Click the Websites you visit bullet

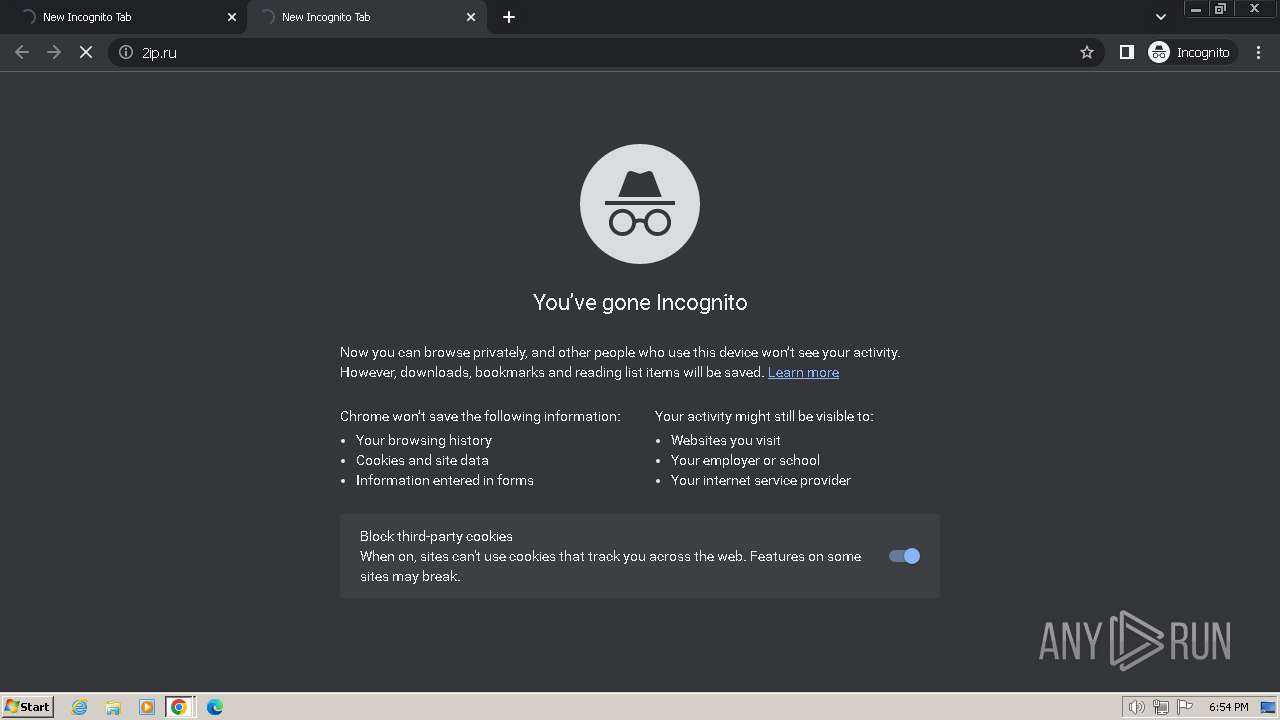(x=726, y=440)
